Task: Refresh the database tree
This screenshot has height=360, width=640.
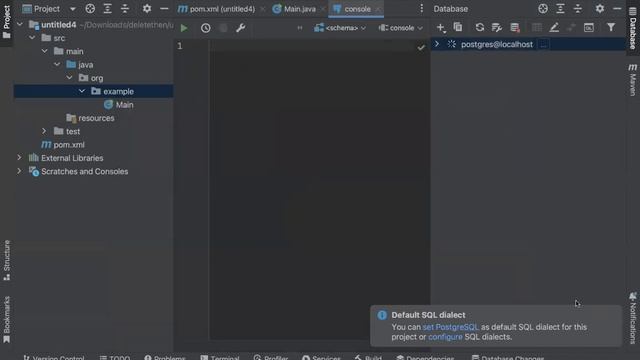Action: click(x=480, y=27)
